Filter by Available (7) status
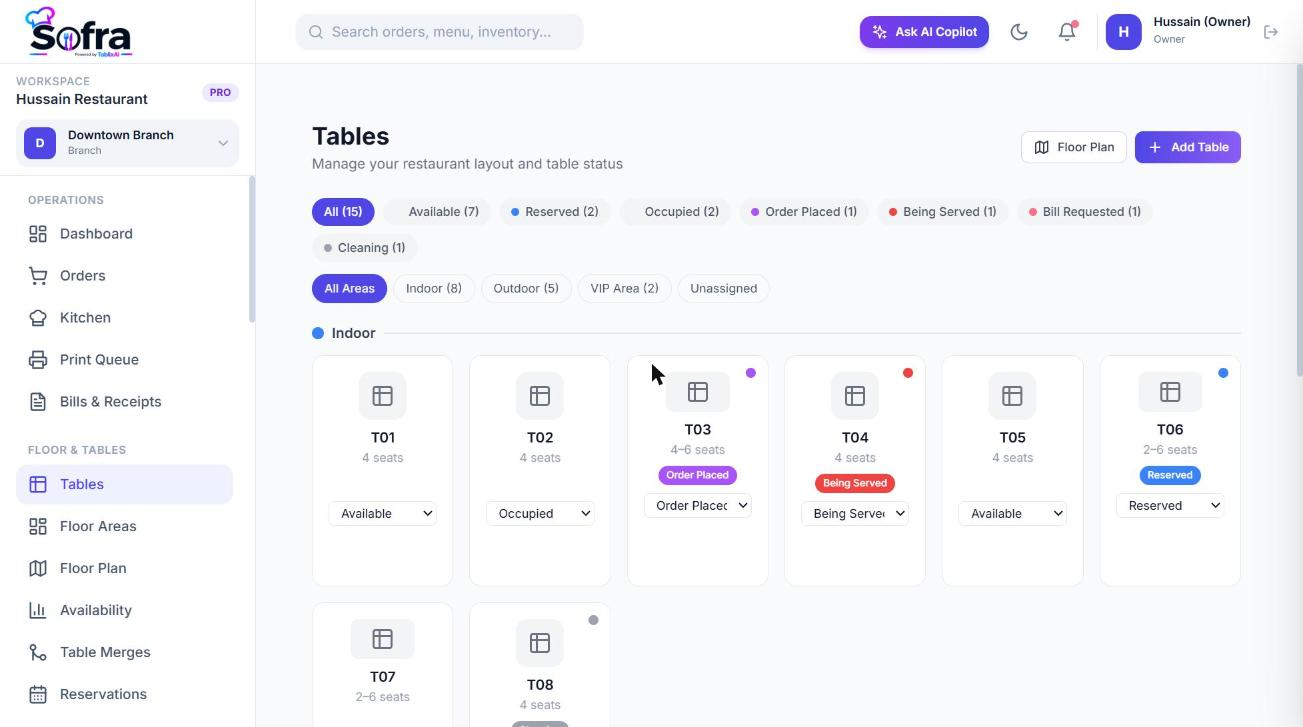The width and height of the screenshot is (1303, 727). click(x=437, y=212)
